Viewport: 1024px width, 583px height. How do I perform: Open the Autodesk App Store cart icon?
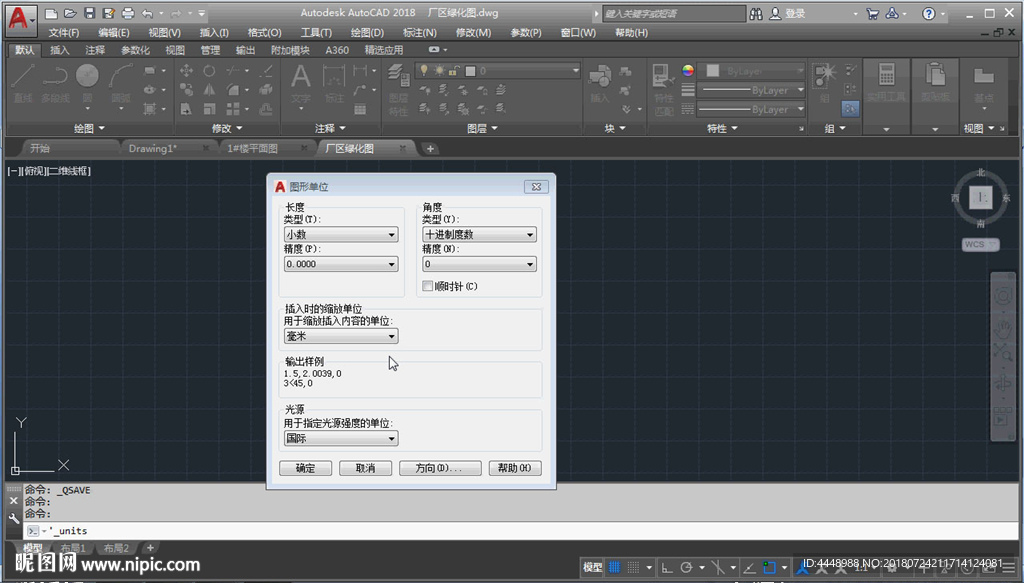pyautogui.click(x=873, y=13)
